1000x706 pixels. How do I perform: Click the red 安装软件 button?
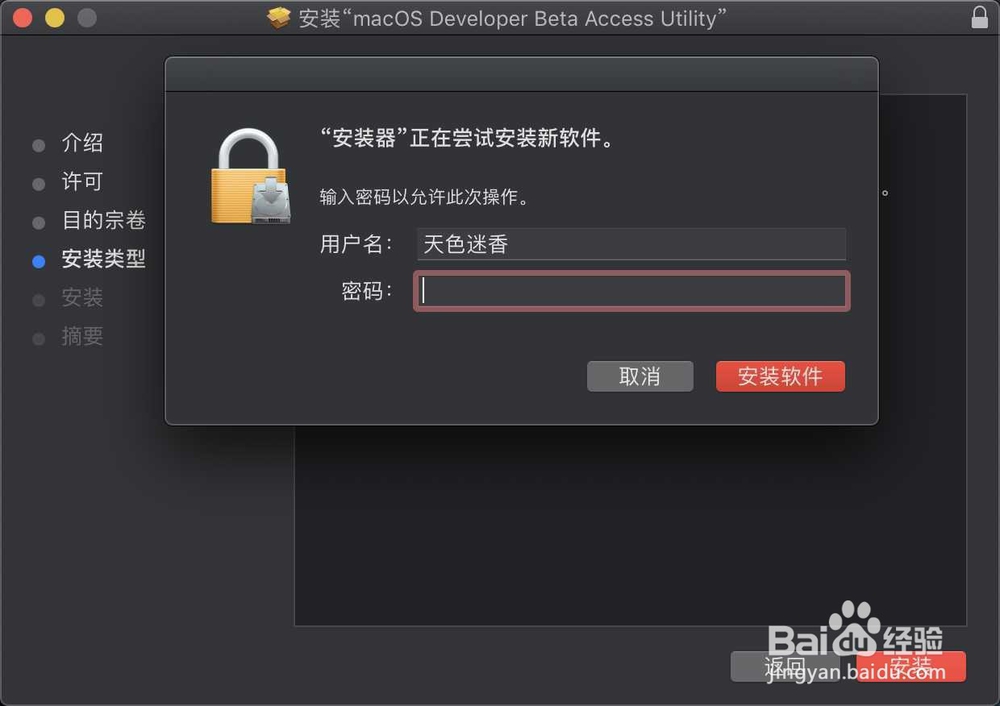click(780, 376)
